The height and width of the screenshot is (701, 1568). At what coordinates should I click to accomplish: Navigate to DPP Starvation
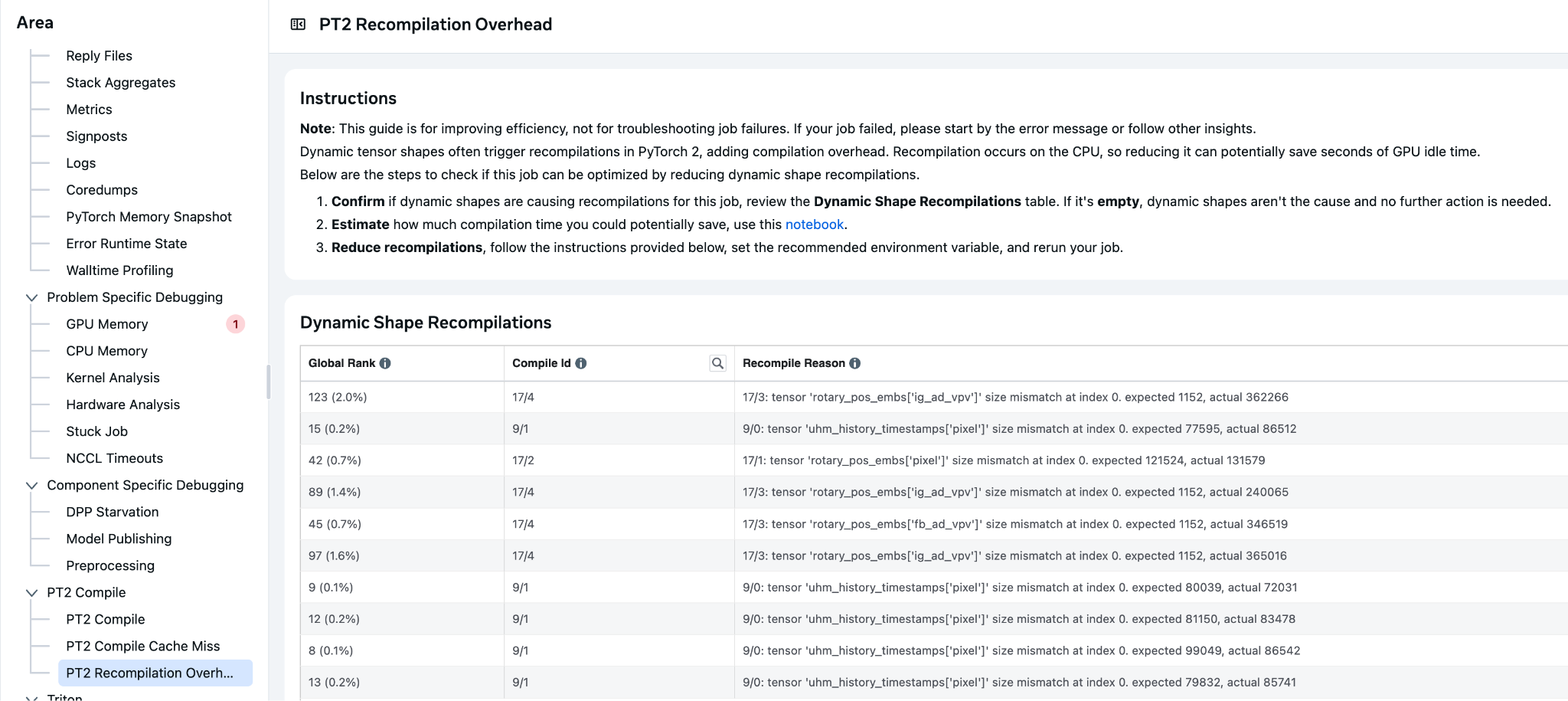112,512
